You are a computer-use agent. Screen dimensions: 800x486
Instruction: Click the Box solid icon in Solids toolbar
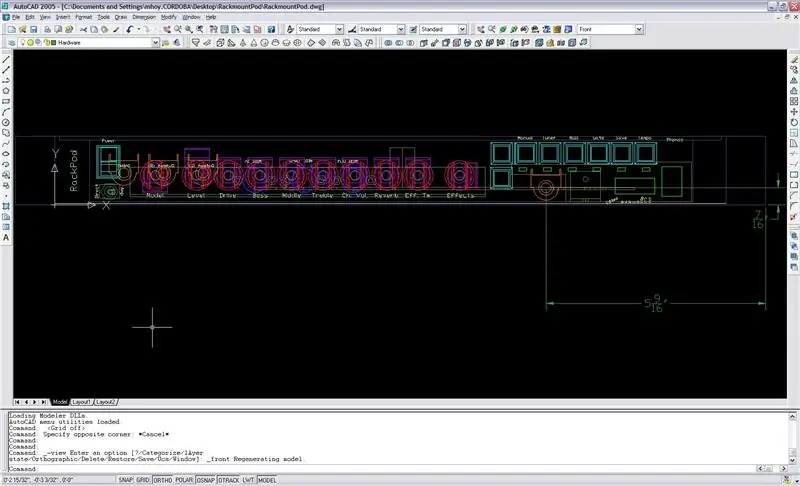[x=220, y=43]
